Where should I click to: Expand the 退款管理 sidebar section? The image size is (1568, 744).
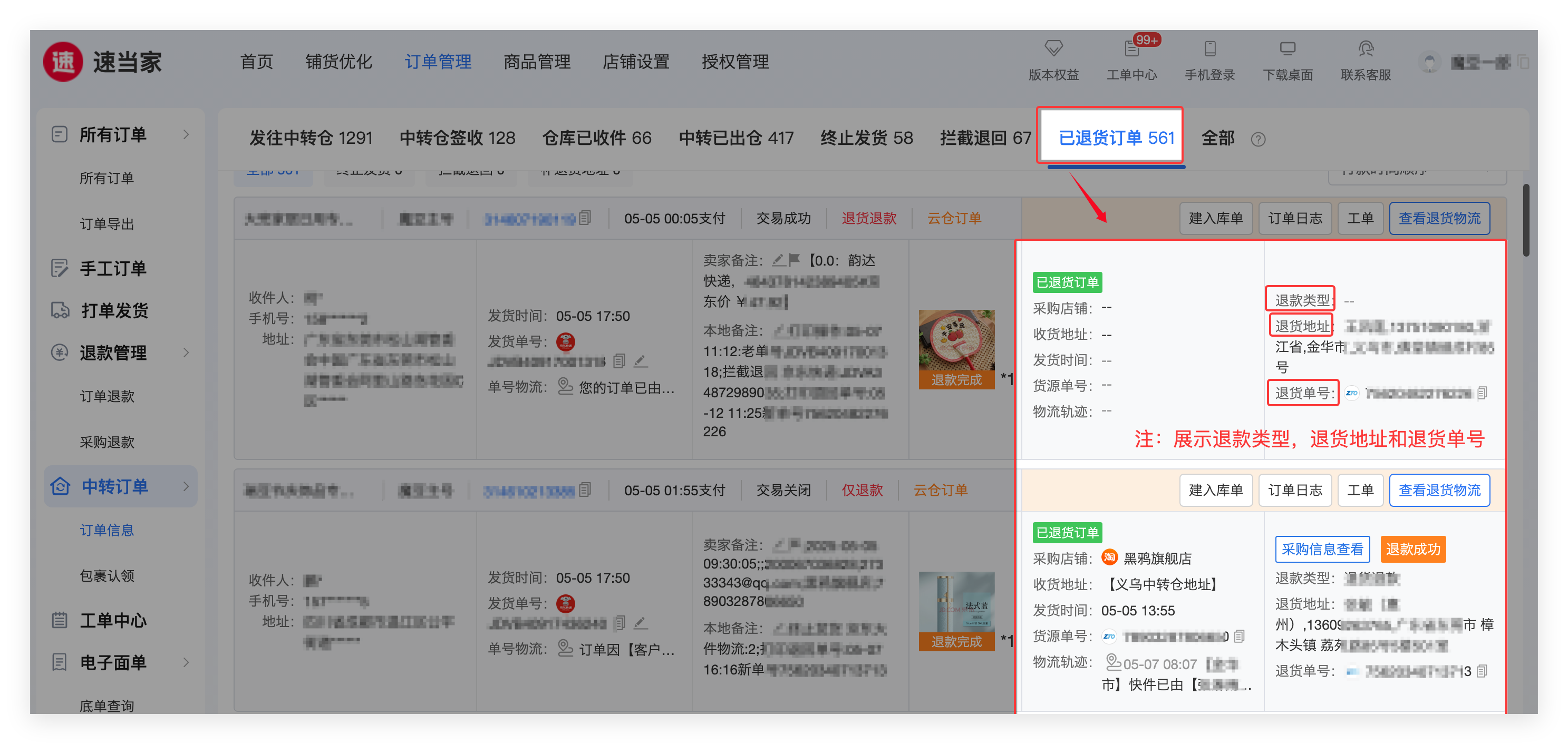pyautogui.click(x=186, y=352)
